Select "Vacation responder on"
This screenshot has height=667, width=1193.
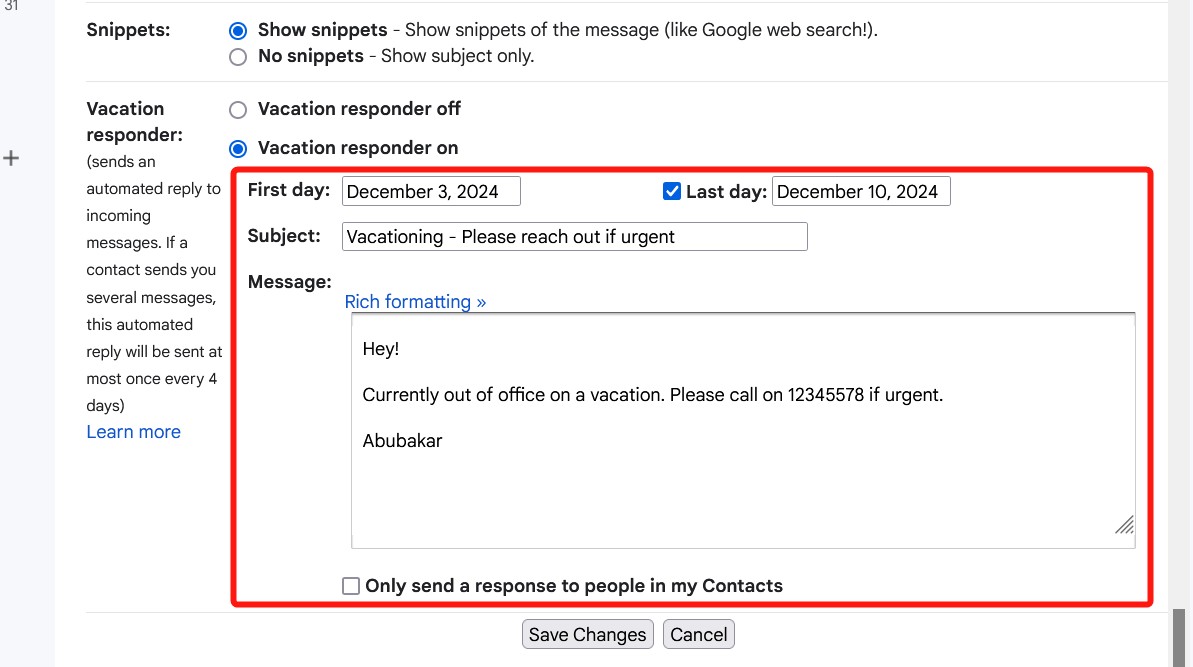click(x=237, y=147)
